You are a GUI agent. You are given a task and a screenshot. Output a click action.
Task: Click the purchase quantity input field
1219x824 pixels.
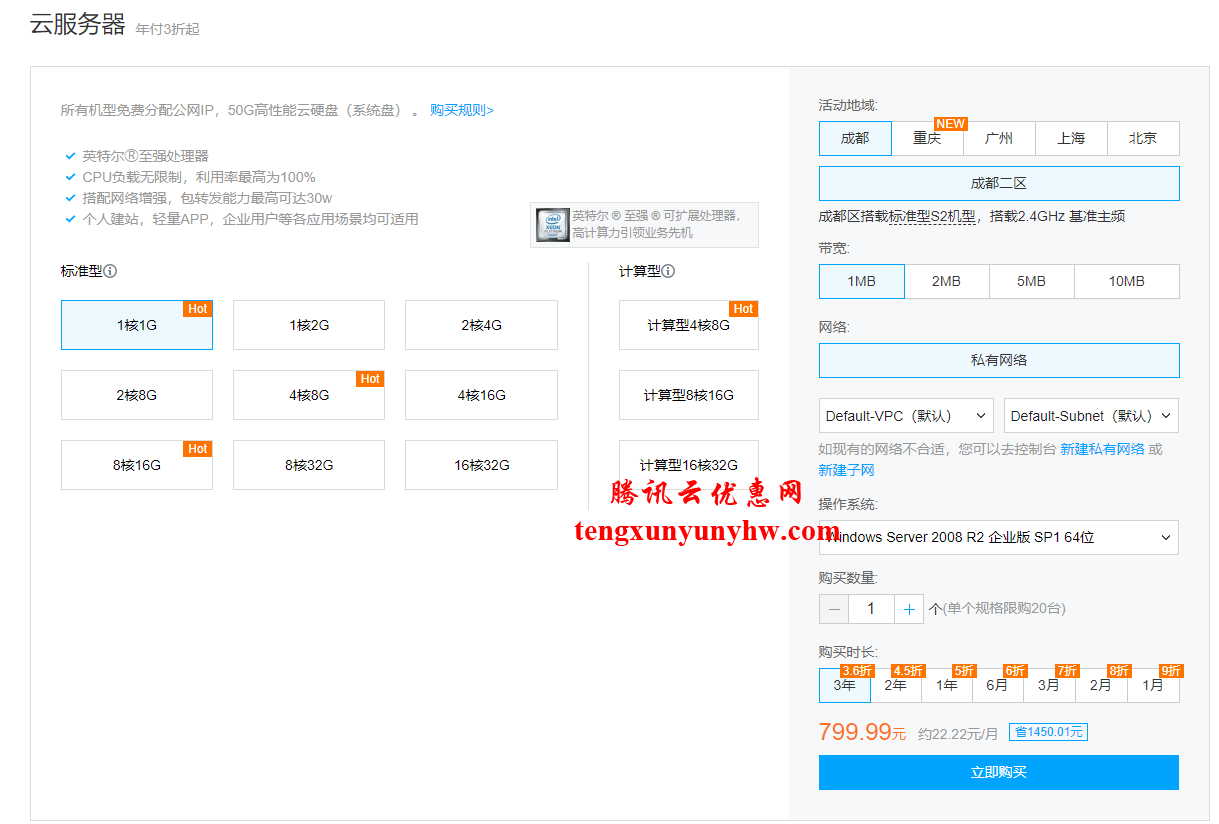click(871, 608)
